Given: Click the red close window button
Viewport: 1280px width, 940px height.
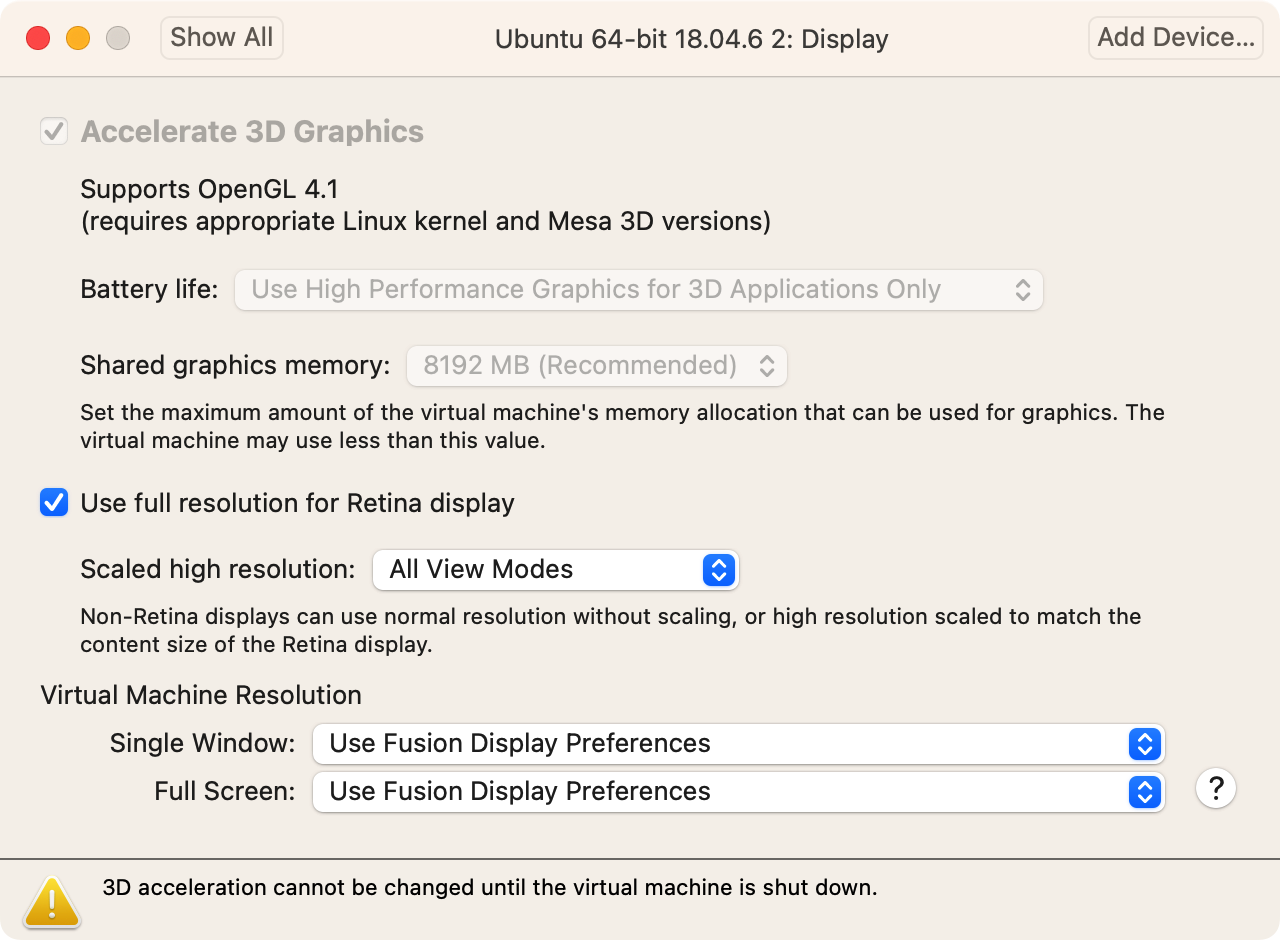Looking at the screenshot, I should pos(38,38).
